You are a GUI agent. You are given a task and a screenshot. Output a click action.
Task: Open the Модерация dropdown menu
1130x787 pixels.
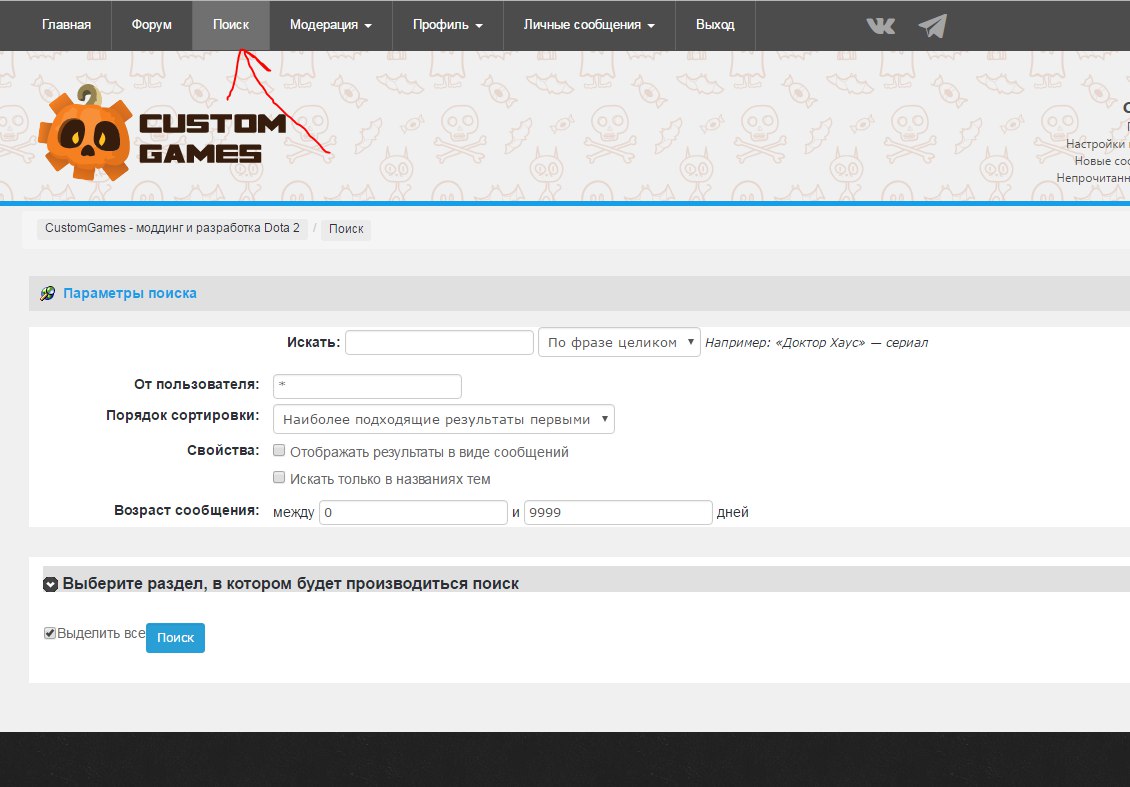(330, 25)
